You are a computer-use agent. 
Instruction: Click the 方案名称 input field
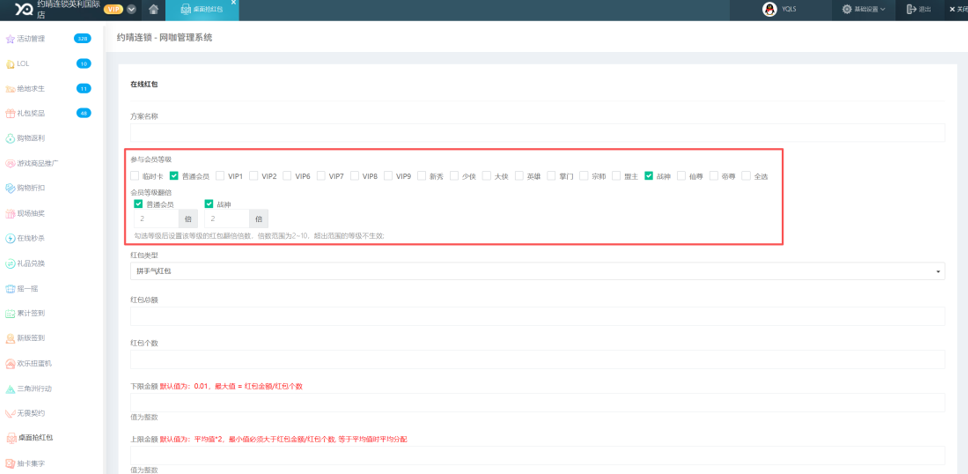tap(537, 133)
